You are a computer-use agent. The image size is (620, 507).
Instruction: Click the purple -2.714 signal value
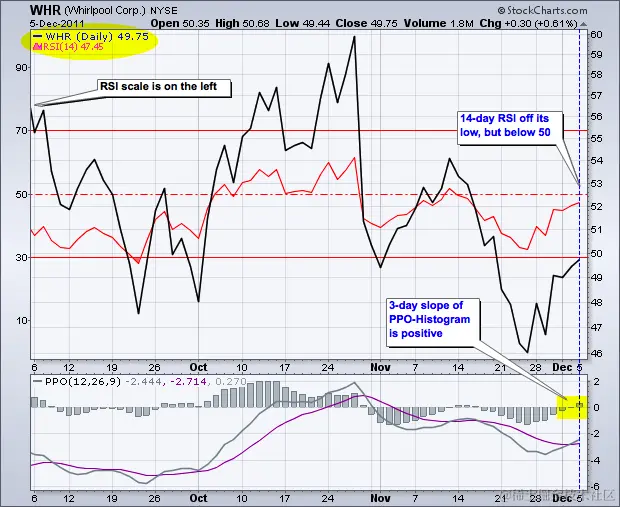188,382
